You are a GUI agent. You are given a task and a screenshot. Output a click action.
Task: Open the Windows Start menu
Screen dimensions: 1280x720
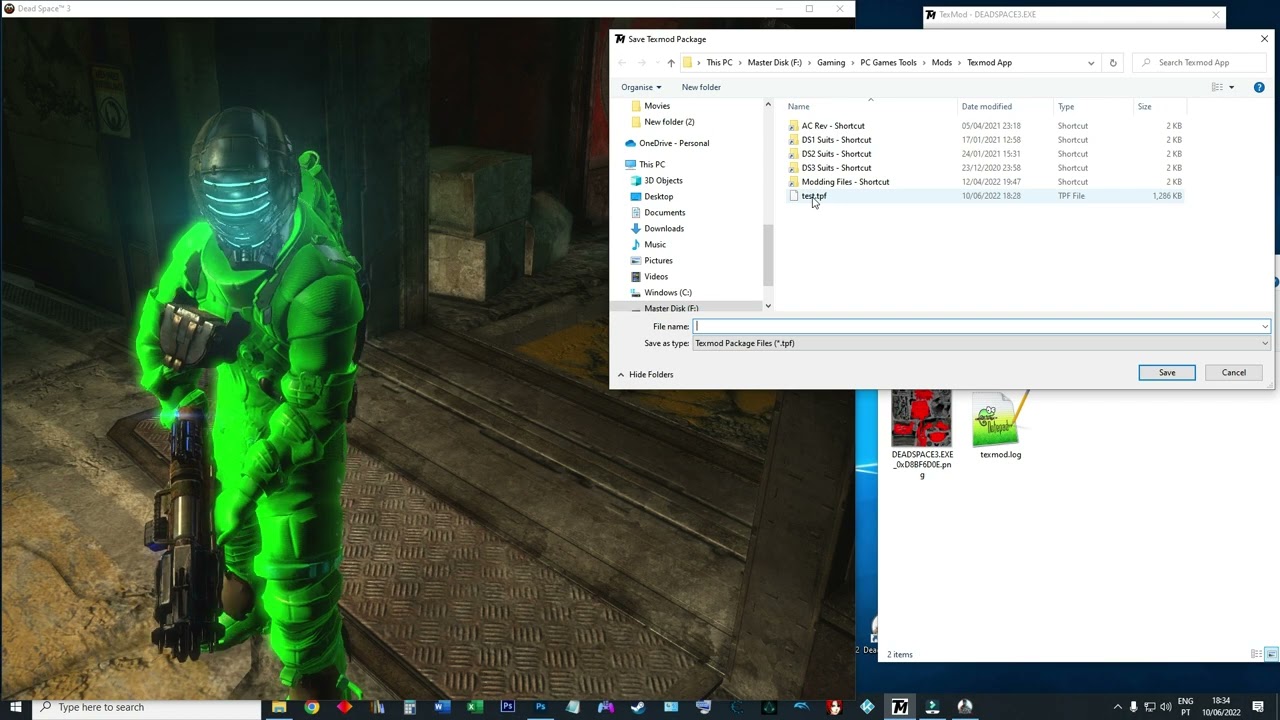(x=15, y=707)
